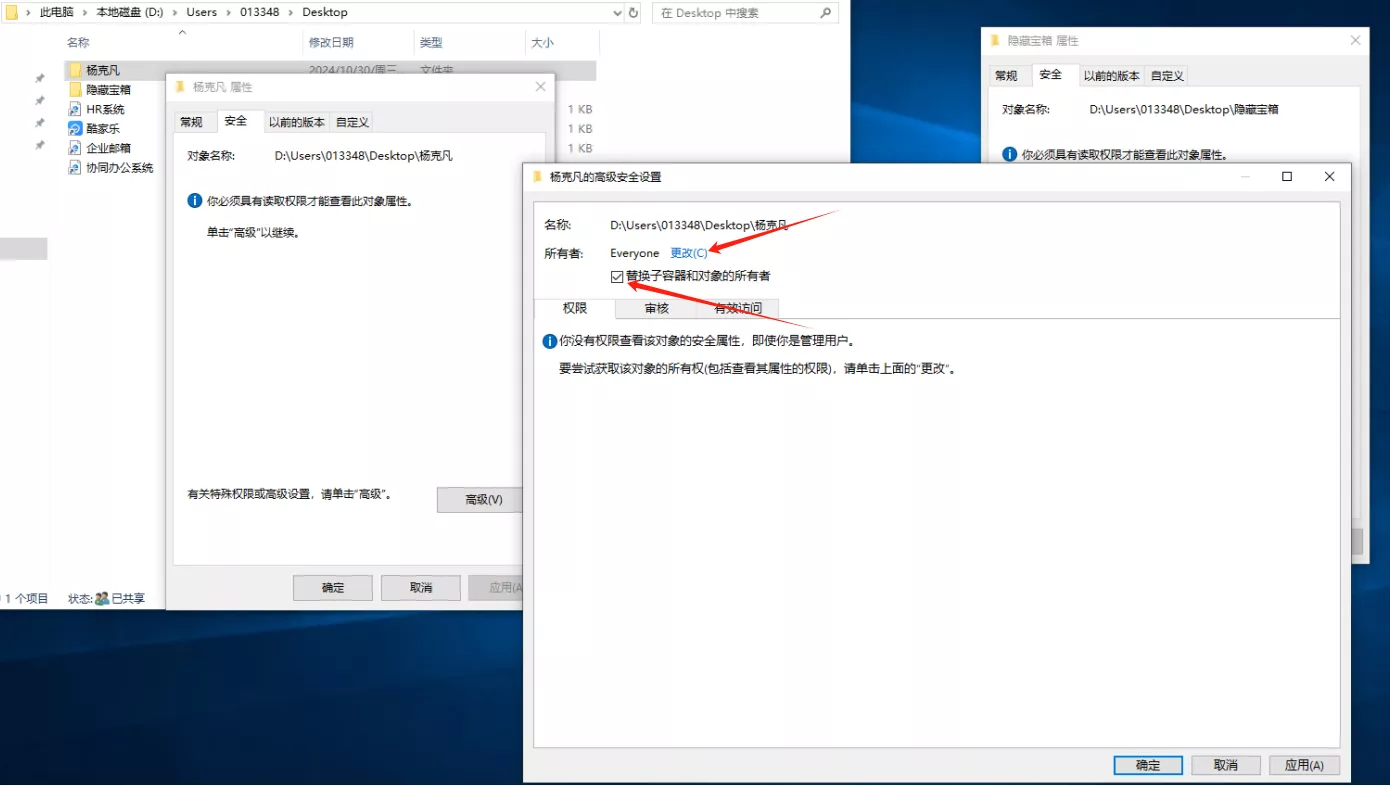Switch to the 审核 tab
This screenshot has height=786, width=1390.
(x=656, y=308)
